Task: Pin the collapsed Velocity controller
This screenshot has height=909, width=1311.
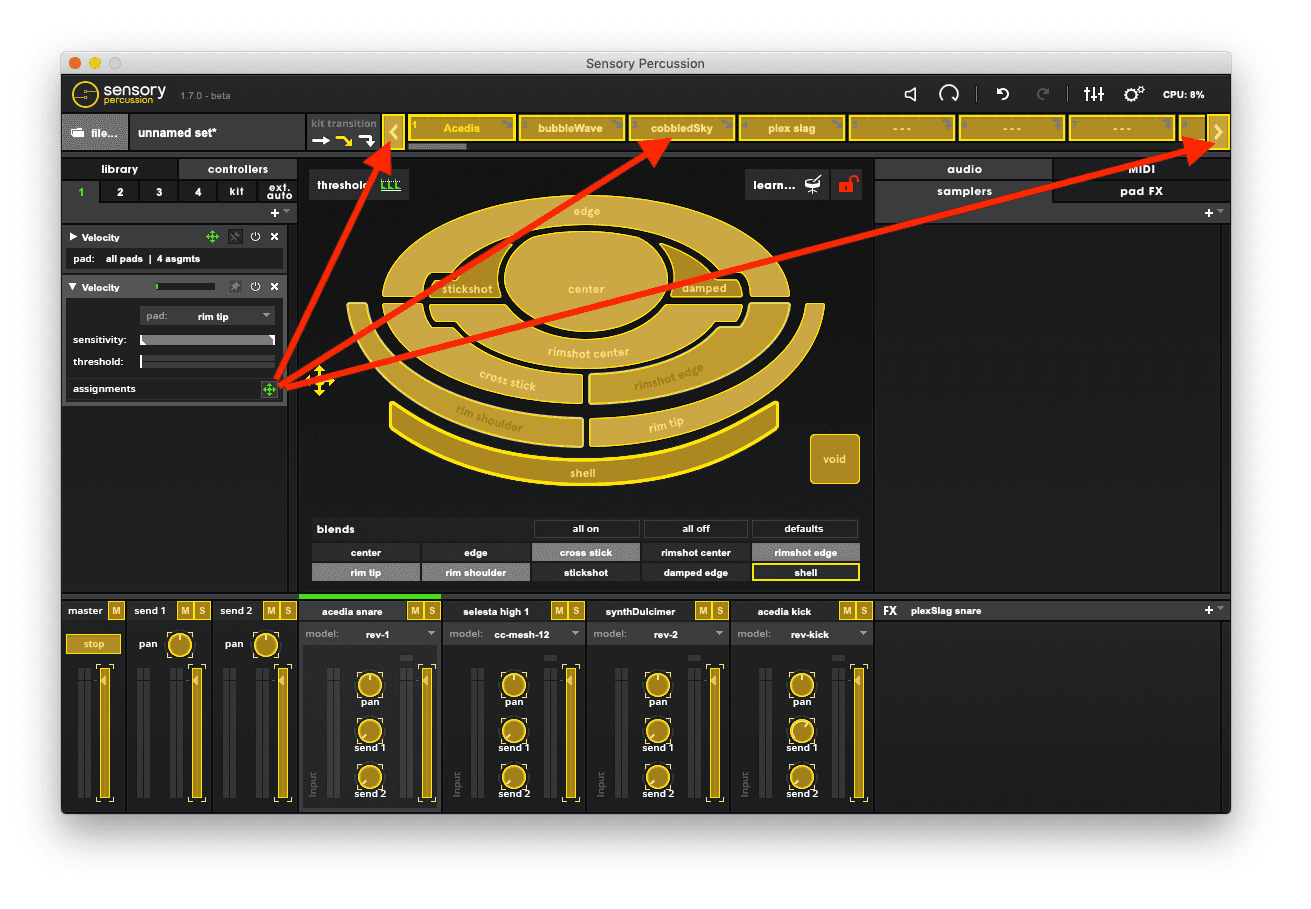Action: [x=235, y=237]
